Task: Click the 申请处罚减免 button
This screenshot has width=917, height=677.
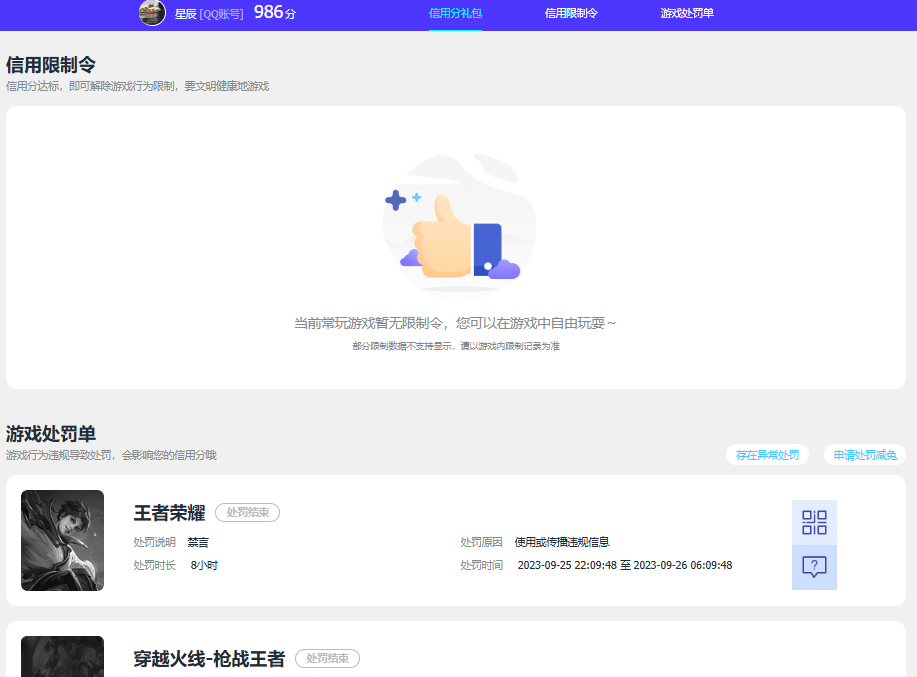Action: pos(865,455)
